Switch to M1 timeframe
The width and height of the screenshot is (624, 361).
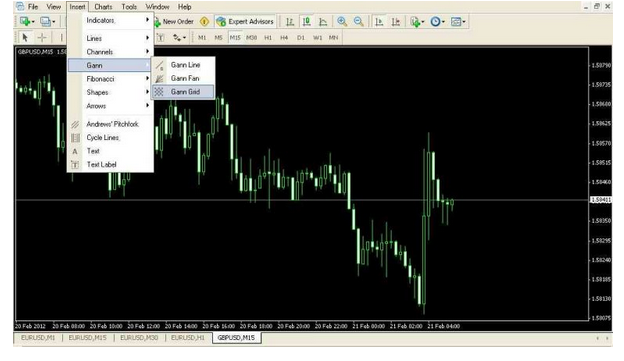point(202,37)
